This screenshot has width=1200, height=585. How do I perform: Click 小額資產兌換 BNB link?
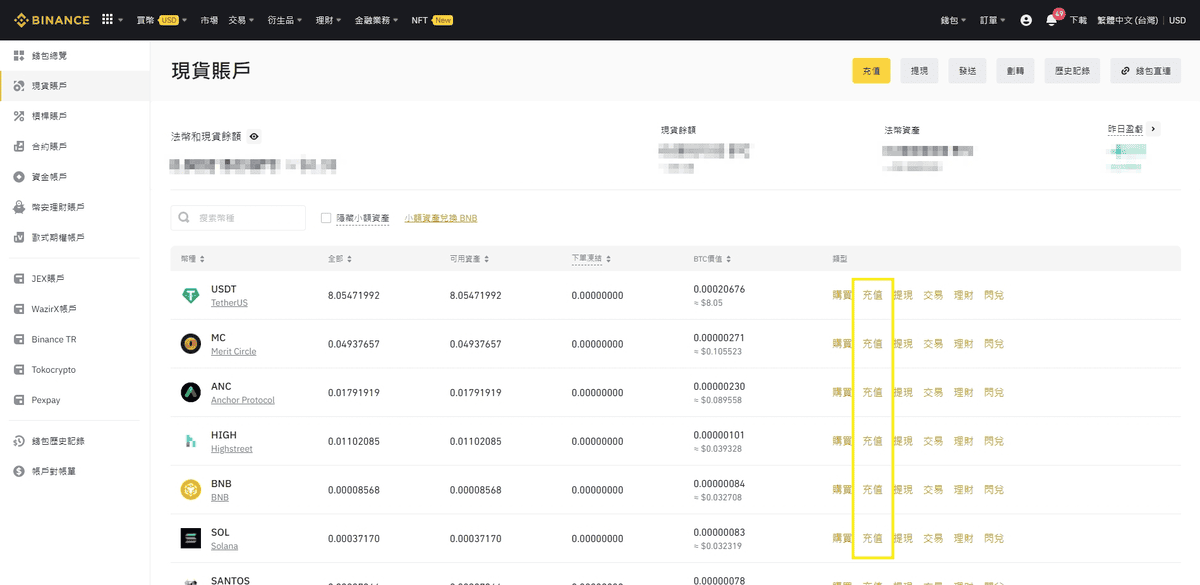pyautogui.click(x=441, y=218)
